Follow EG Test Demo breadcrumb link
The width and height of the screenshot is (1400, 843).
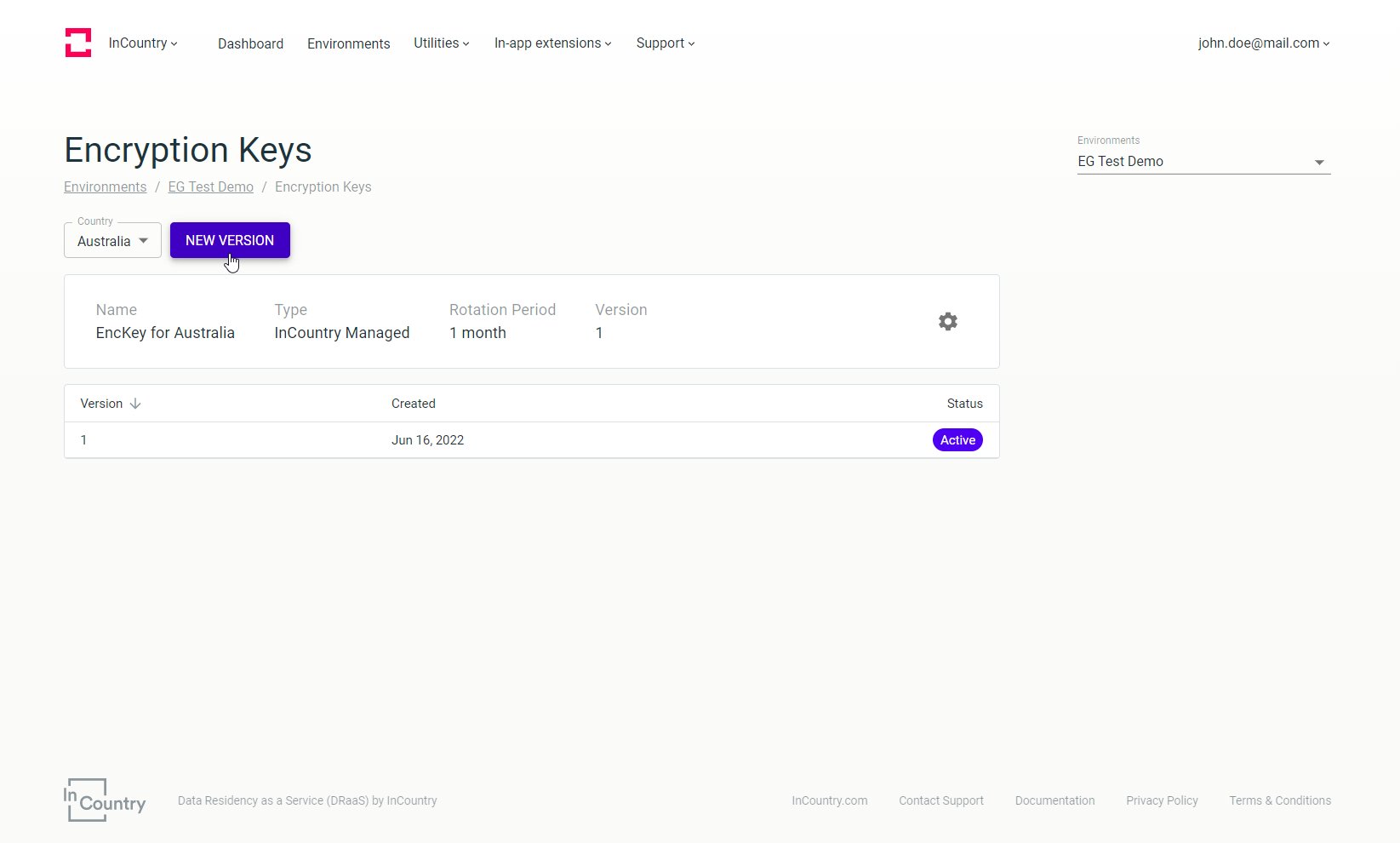click(211, 186)
